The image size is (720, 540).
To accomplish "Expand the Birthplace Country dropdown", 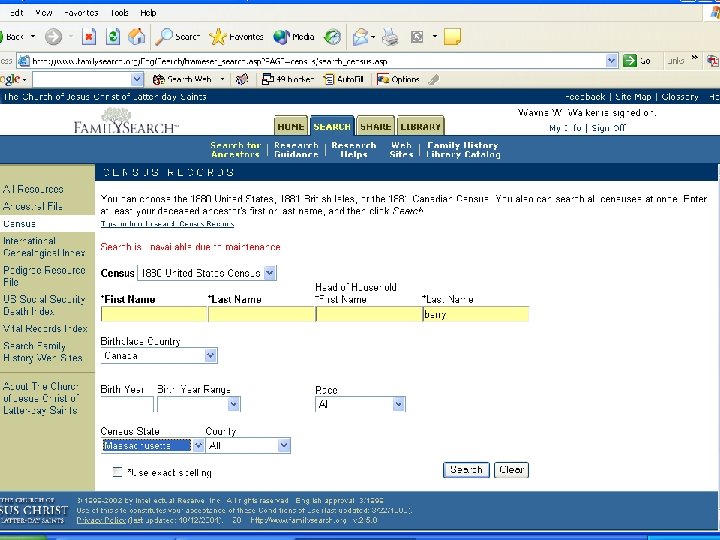I will [210, 355].
